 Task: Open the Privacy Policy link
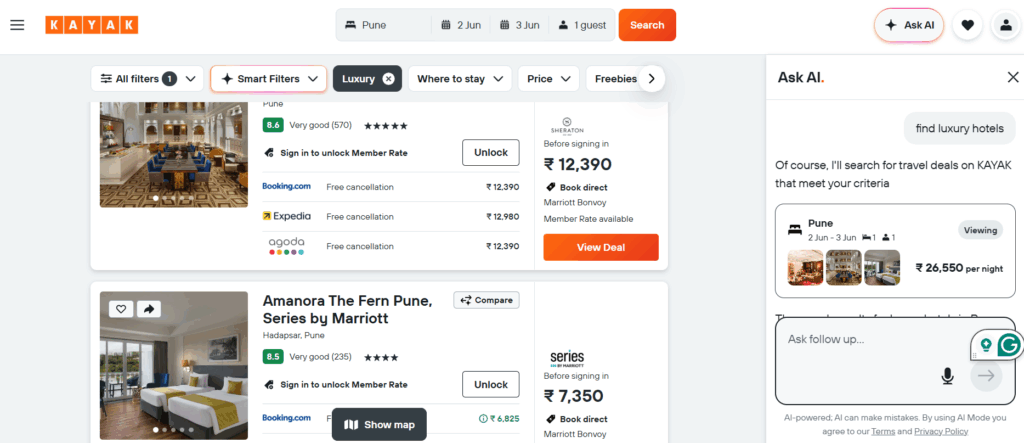pos(941,431)
